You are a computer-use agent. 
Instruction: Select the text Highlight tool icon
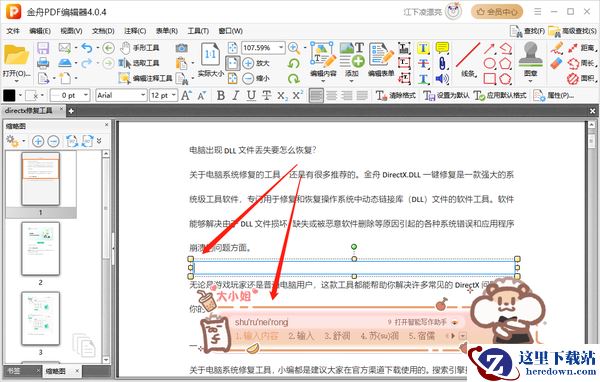click(x=423, y=48)
